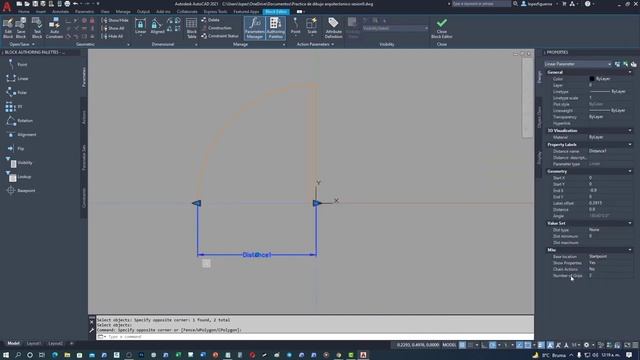The height and width of the screenshot is (360, 640).
Task: Open the Insert ribbon tab
Action: [x=41, y=12]
